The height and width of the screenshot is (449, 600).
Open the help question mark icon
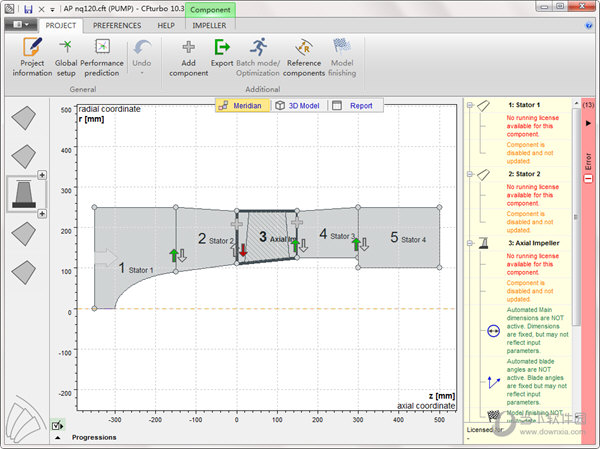tap(589, 25)
